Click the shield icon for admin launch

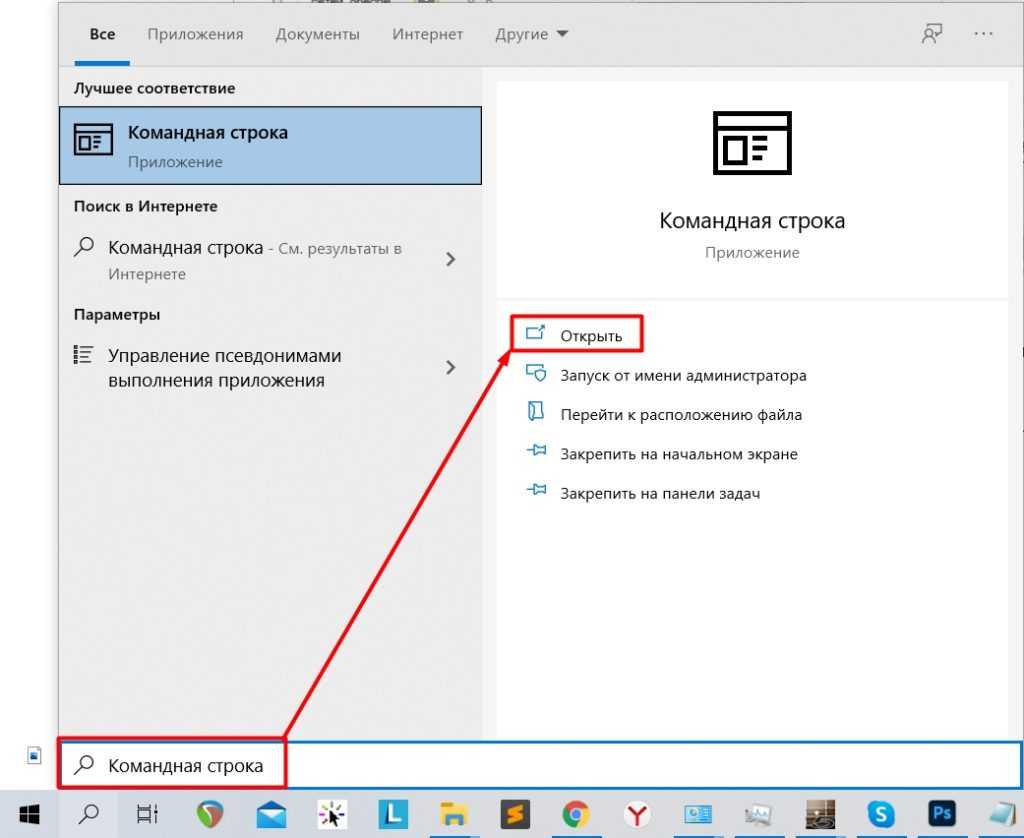click(536, 374)
